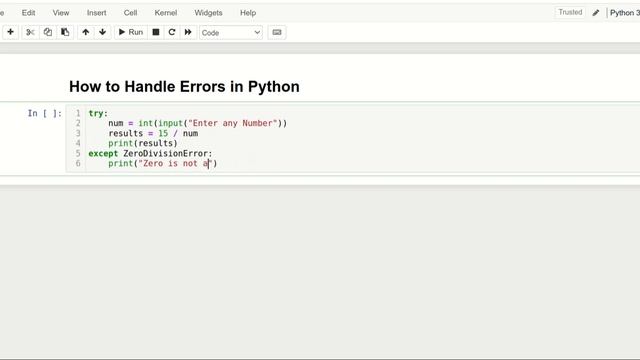Viewport: 640px width, 360px height.
Task: Click the pencil edit mode icon
Action: pos(596,13)
